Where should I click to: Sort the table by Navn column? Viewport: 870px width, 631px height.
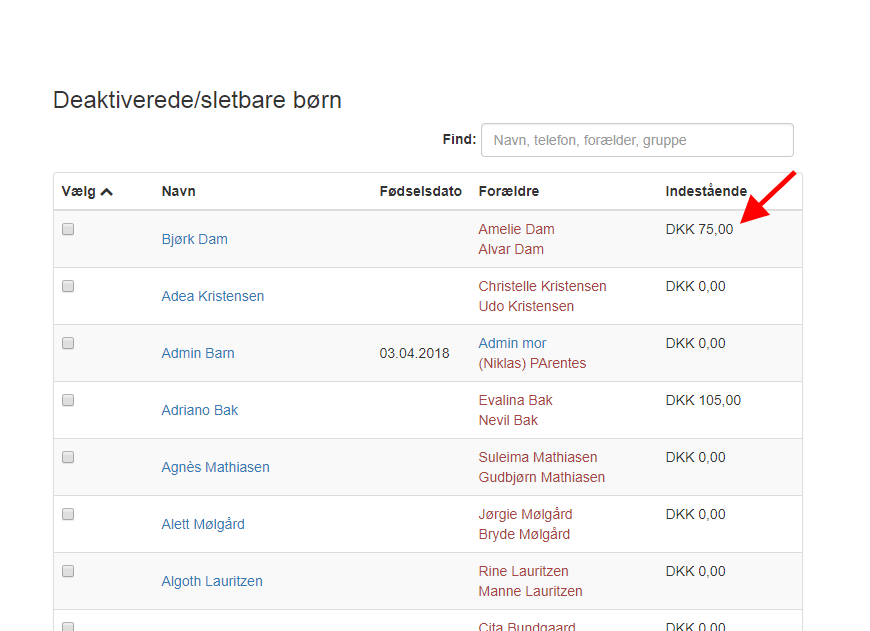point(178,191)
